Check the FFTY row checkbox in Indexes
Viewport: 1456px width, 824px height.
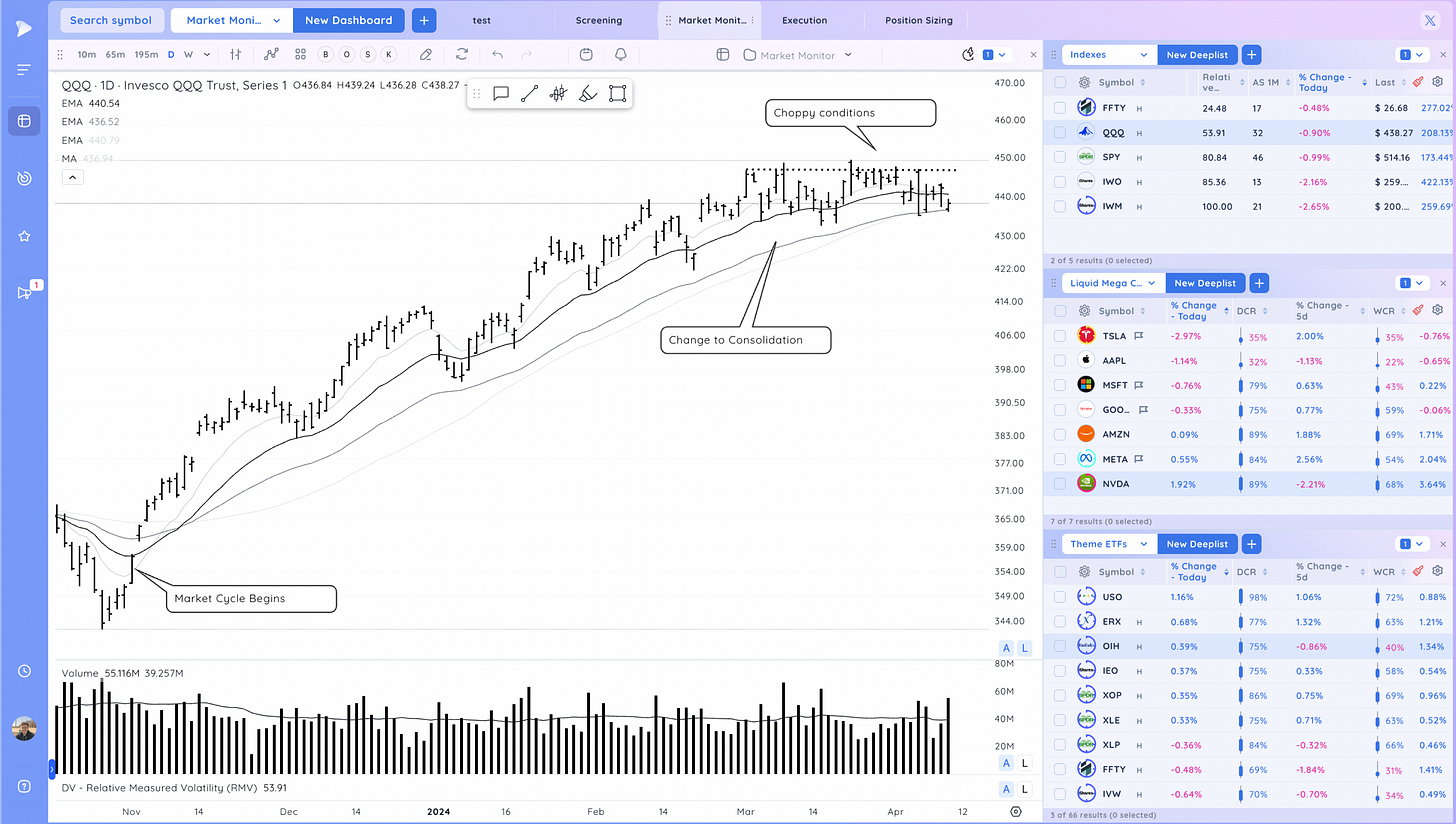(x=1060, y=107)
